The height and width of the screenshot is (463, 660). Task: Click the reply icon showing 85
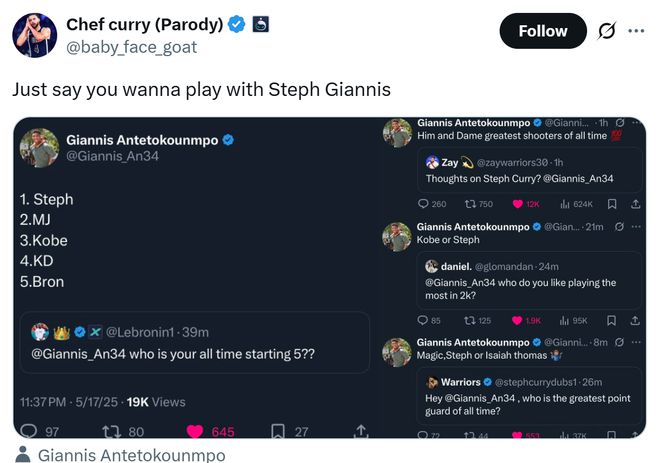(x=423, y=321)
